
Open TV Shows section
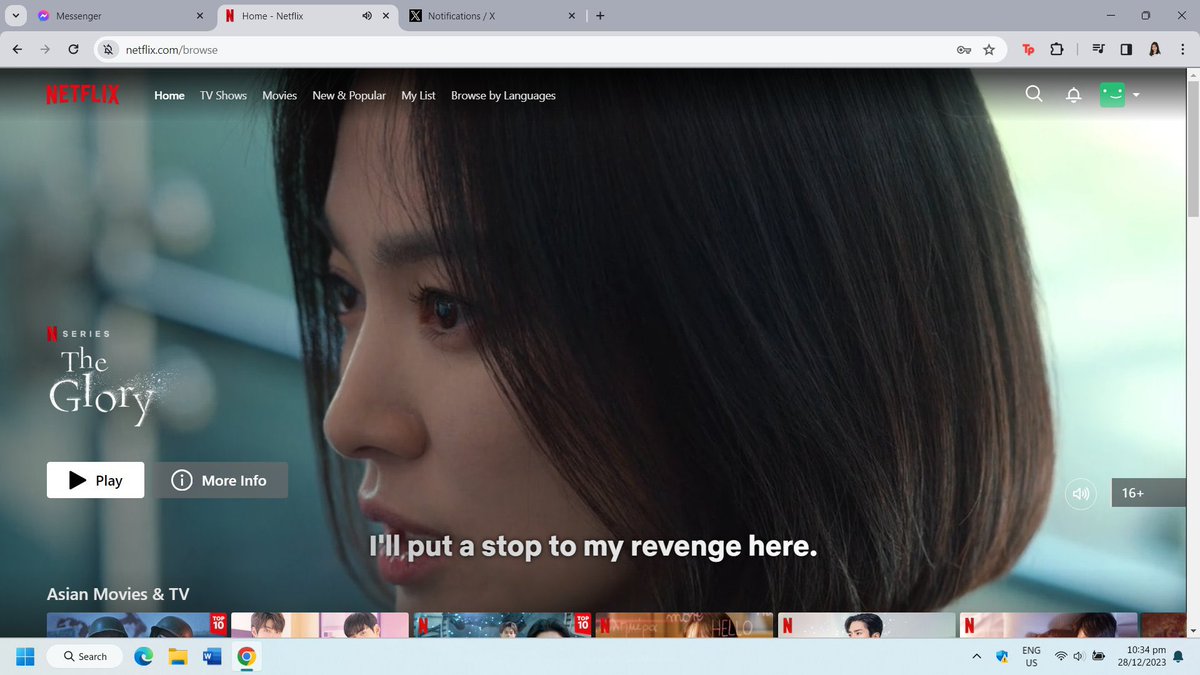(x=223, y=95)
